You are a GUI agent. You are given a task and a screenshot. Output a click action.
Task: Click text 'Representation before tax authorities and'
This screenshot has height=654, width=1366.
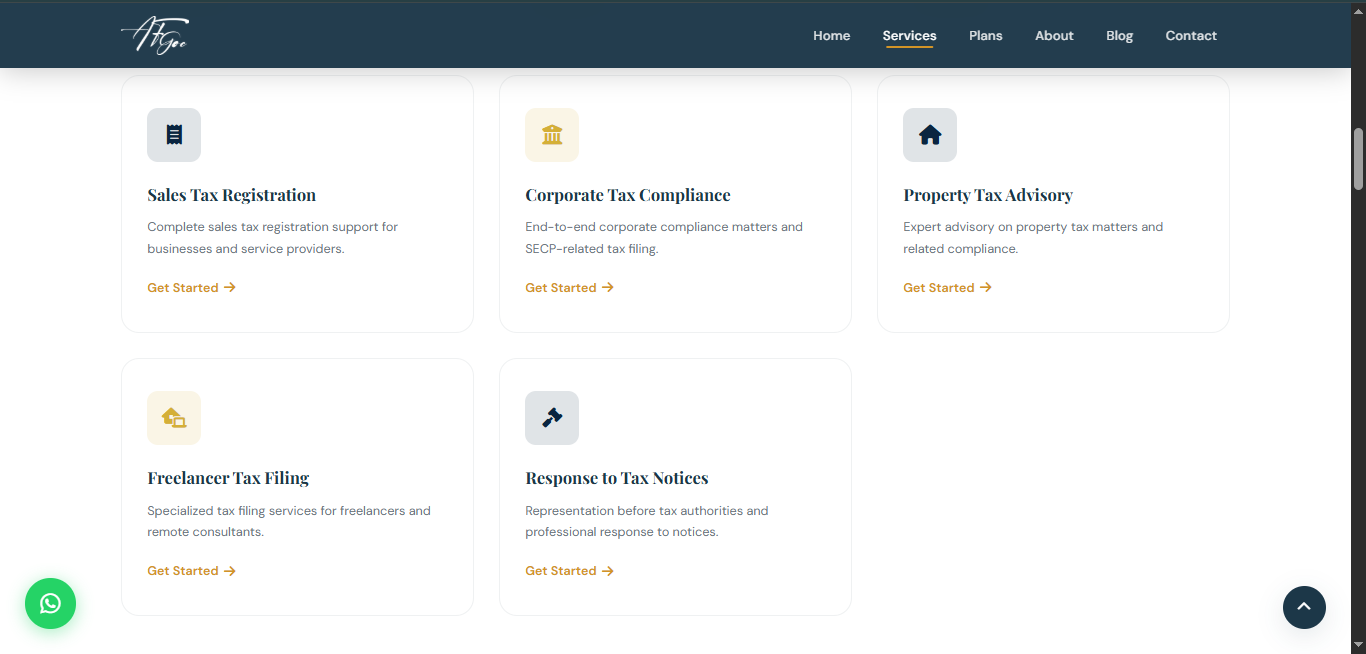(x=647, y=511)
